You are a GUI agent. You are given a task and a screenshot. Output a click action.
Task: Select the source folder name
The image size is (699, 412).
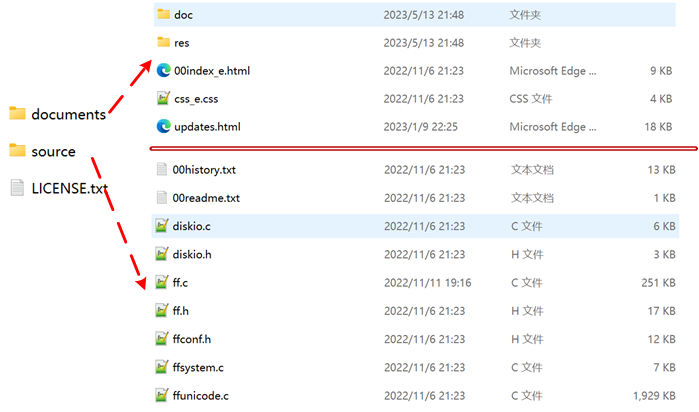(53, 152)
